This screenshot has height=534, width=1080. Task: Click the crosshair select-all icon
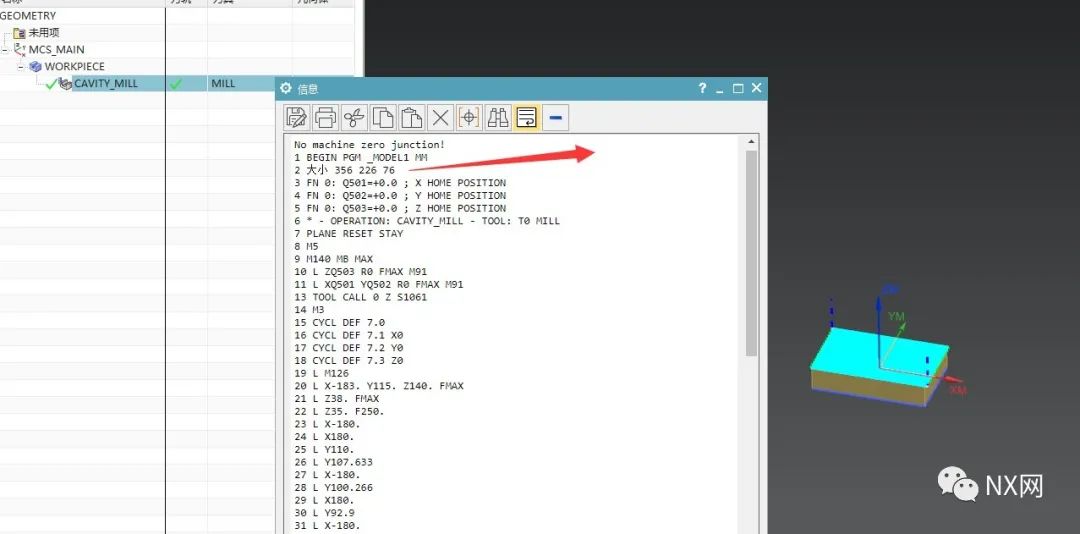click(x=468, y=118)
